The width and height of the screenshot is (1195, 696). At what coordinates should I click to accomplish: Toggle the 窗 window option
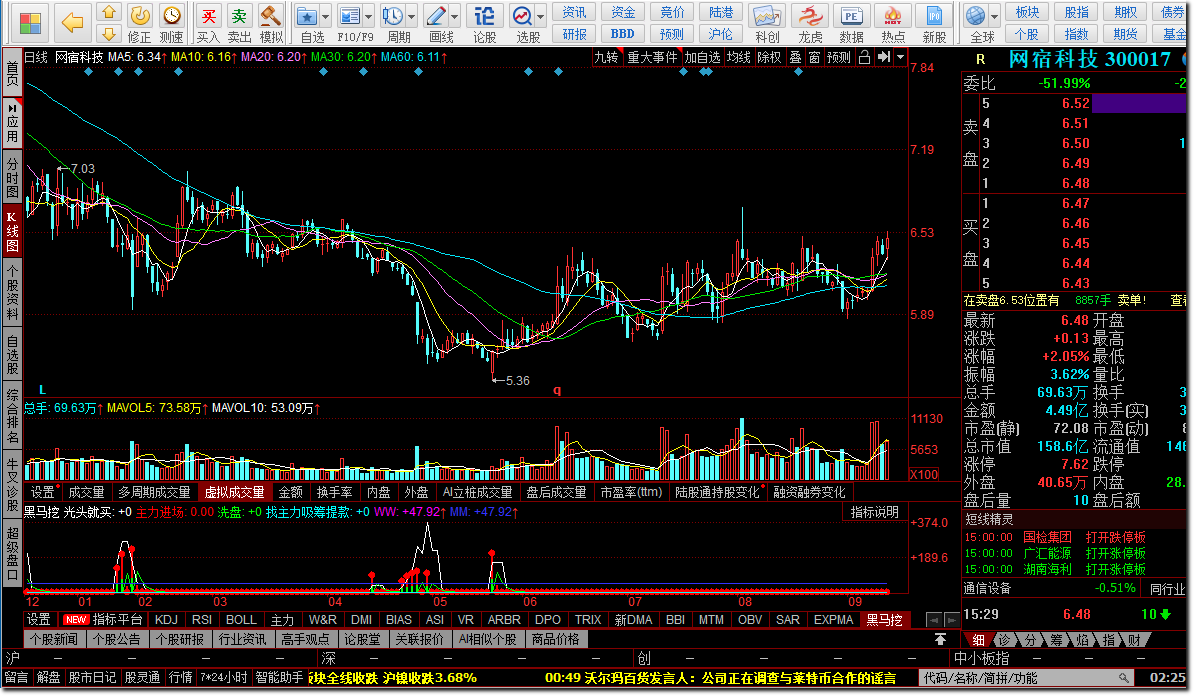[815, 57]
